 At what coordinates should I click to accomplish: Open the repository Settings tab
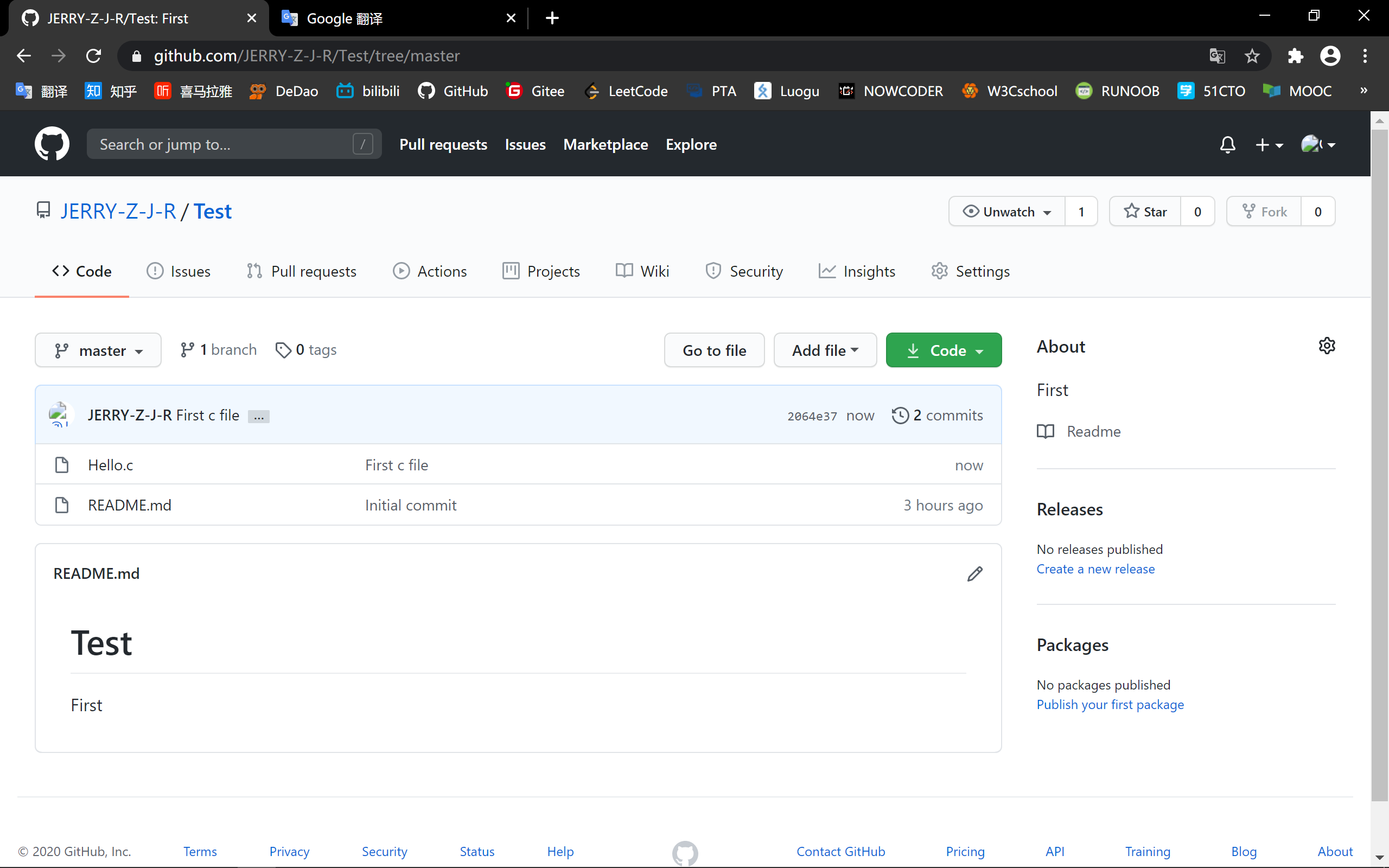click(x=971, y=271)
